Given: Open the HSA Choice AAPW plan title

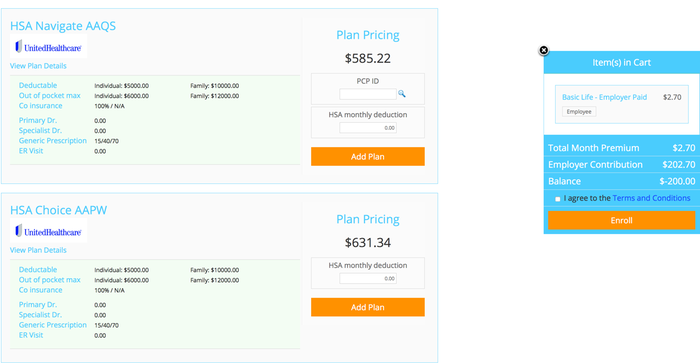Looking at the screenshot, I should point(58,210).
